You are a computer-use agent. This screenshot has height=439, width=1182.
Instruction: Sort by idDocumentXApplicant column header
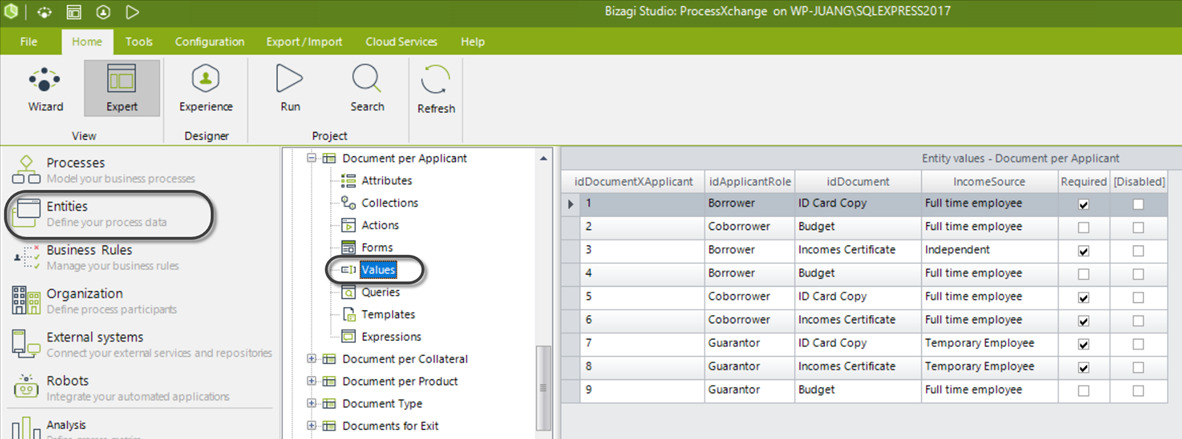(x=633, y=182)
